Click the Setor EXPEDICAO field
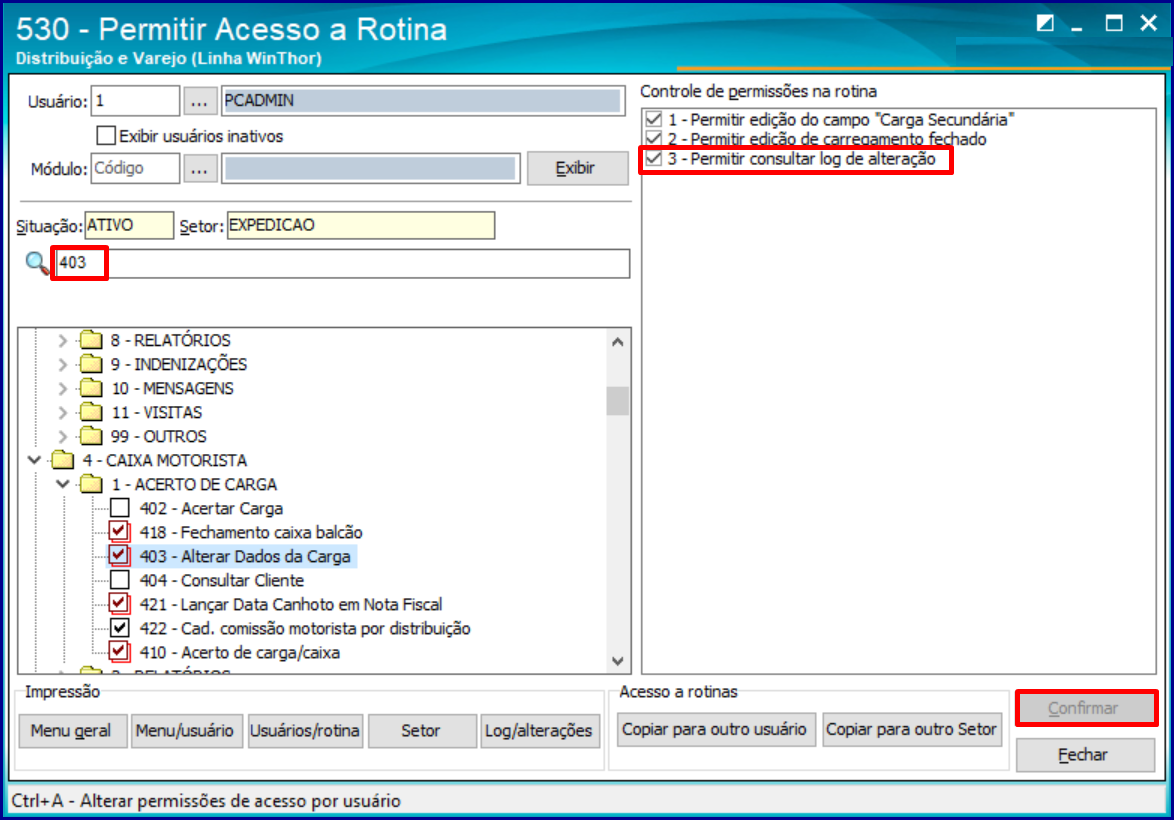Screen dimensions: 1174x820 361,225
